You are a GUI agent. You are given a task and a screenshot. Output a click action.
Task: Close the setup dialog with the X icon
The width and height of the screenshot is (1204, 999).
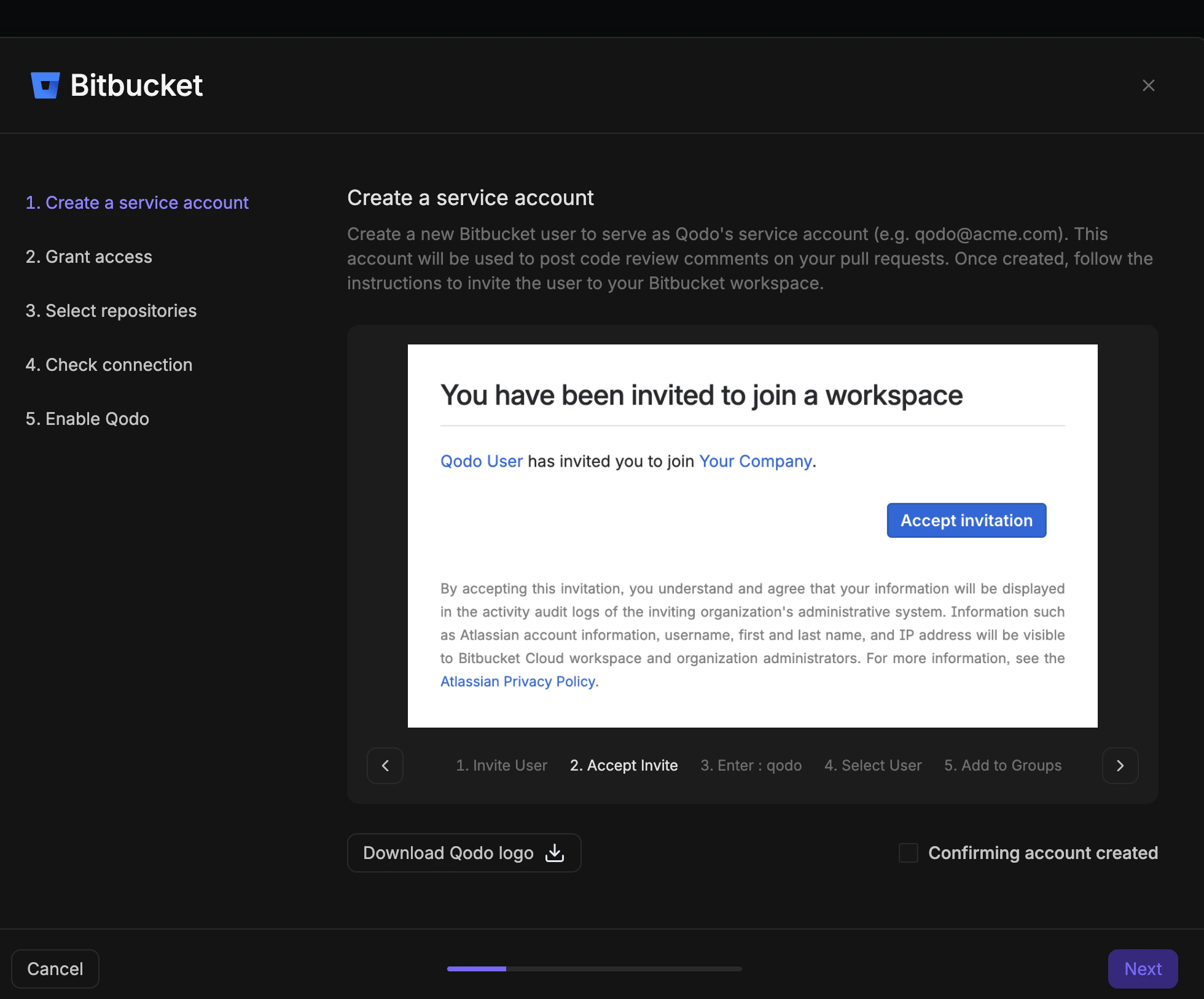[1149, 85]
